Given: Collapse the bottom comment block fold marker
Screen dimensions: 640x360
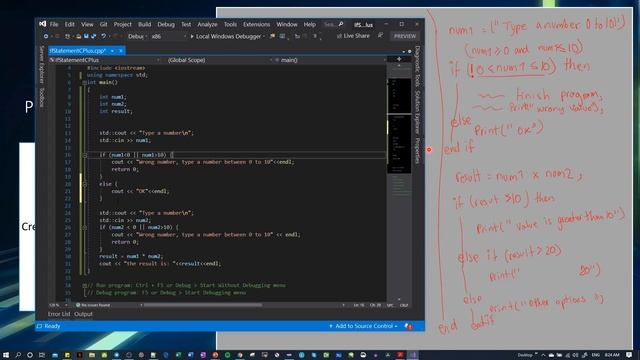Looking at the screenshot, I should (x=84, y=286).
